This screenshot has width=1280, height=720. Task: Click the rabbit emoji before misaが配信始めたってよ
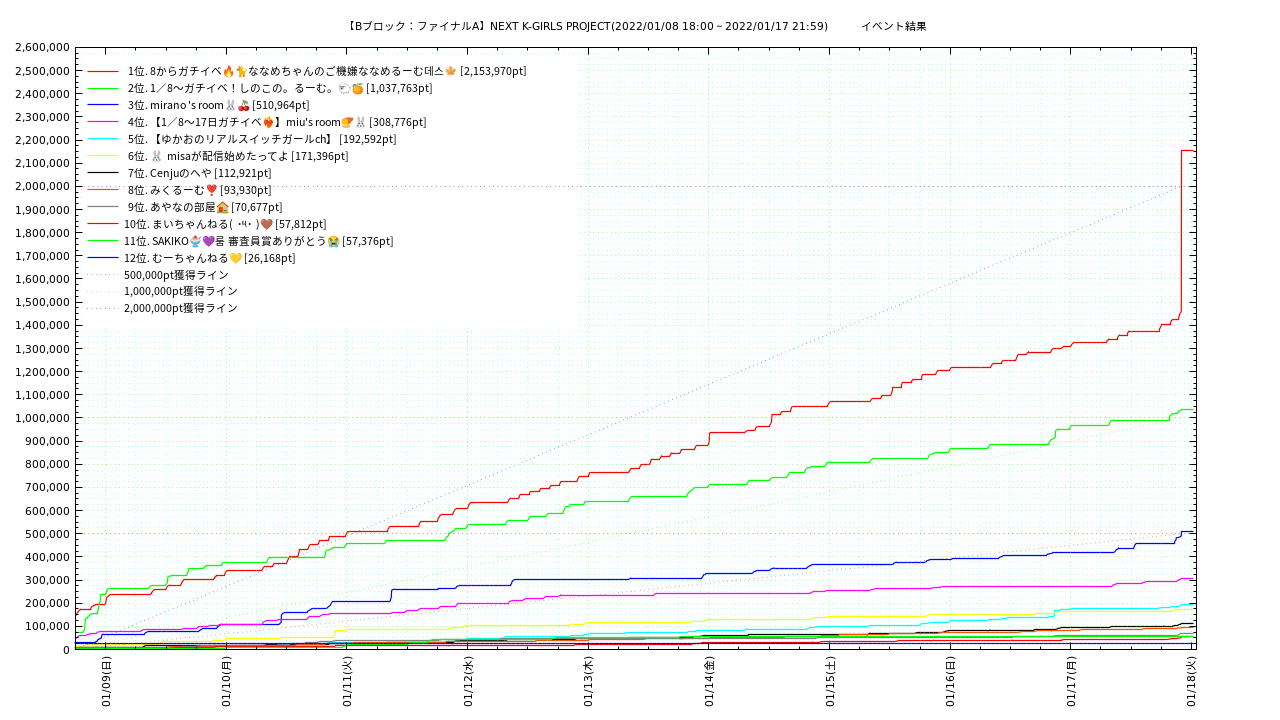[156, 156]
